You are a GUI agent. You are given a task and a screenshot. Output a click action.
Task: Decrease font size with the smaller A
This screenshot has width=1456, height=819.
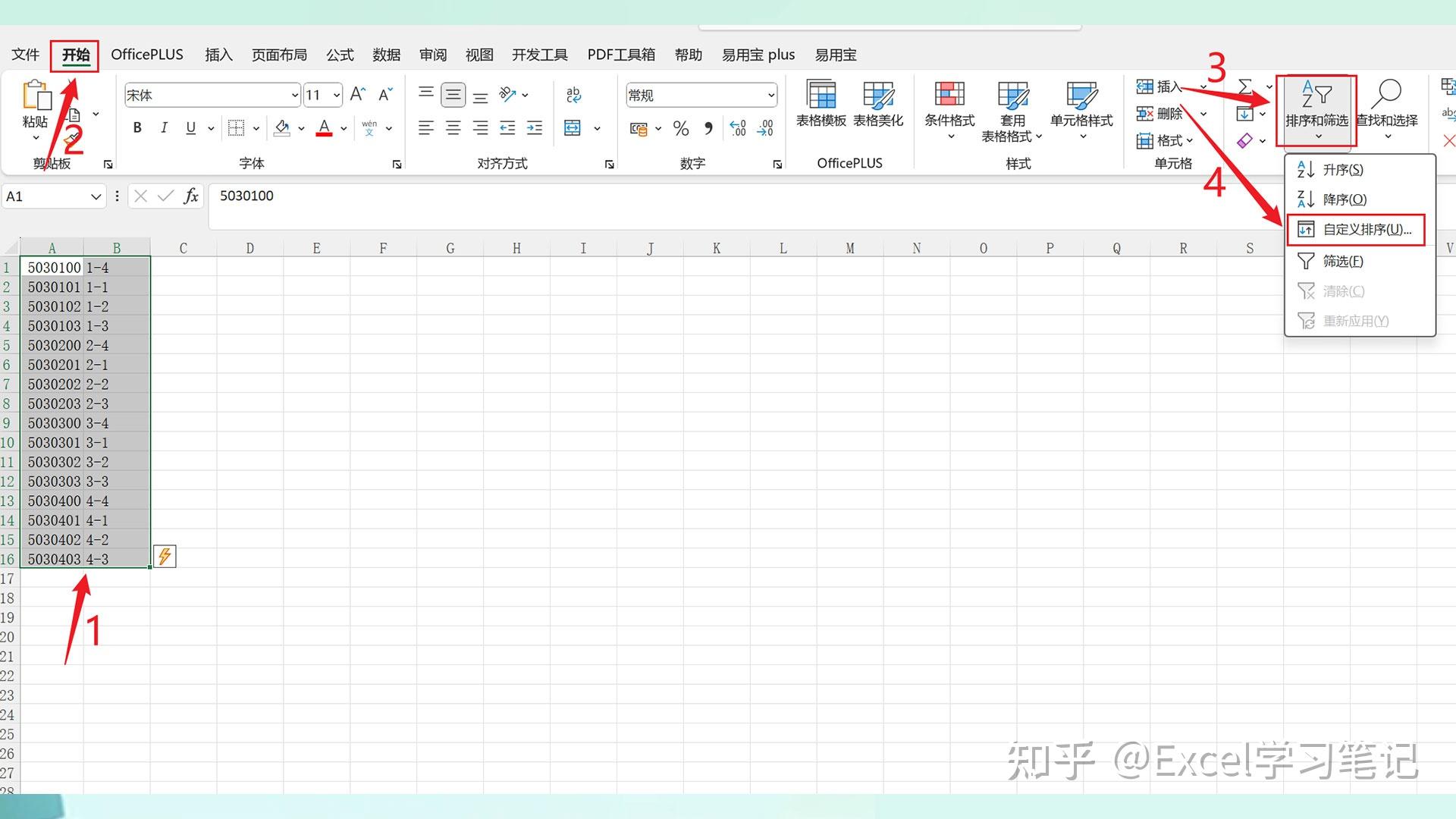(385, 95)
